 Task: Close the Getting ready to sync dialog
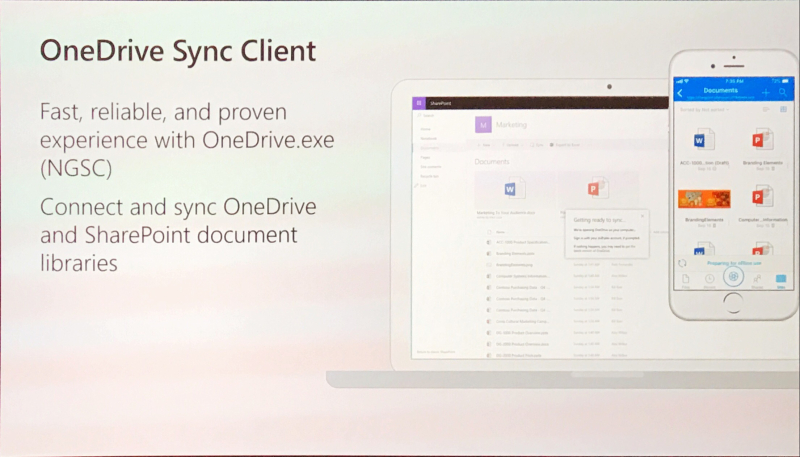pos(642,216)
